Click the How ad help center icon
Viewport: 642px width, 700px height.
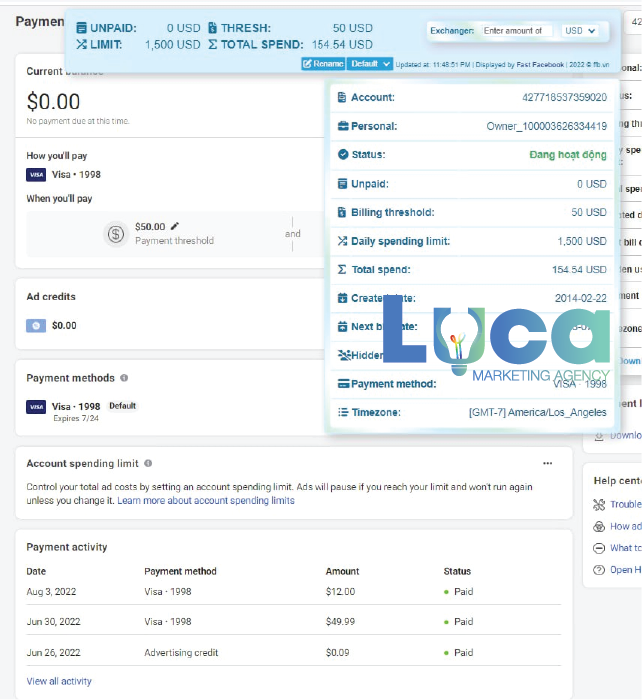599,527
